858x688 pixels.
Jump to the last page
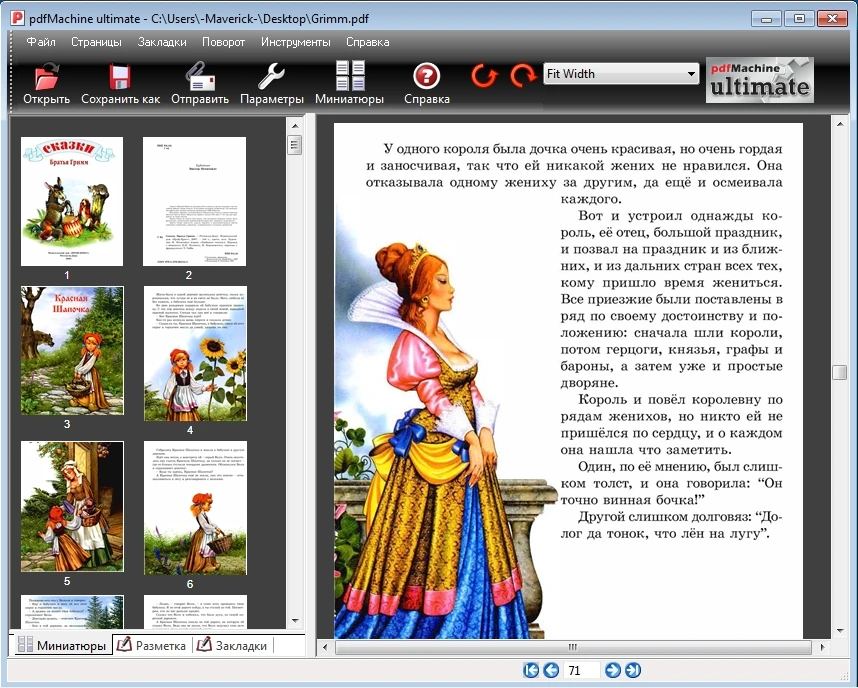[633, 670]
